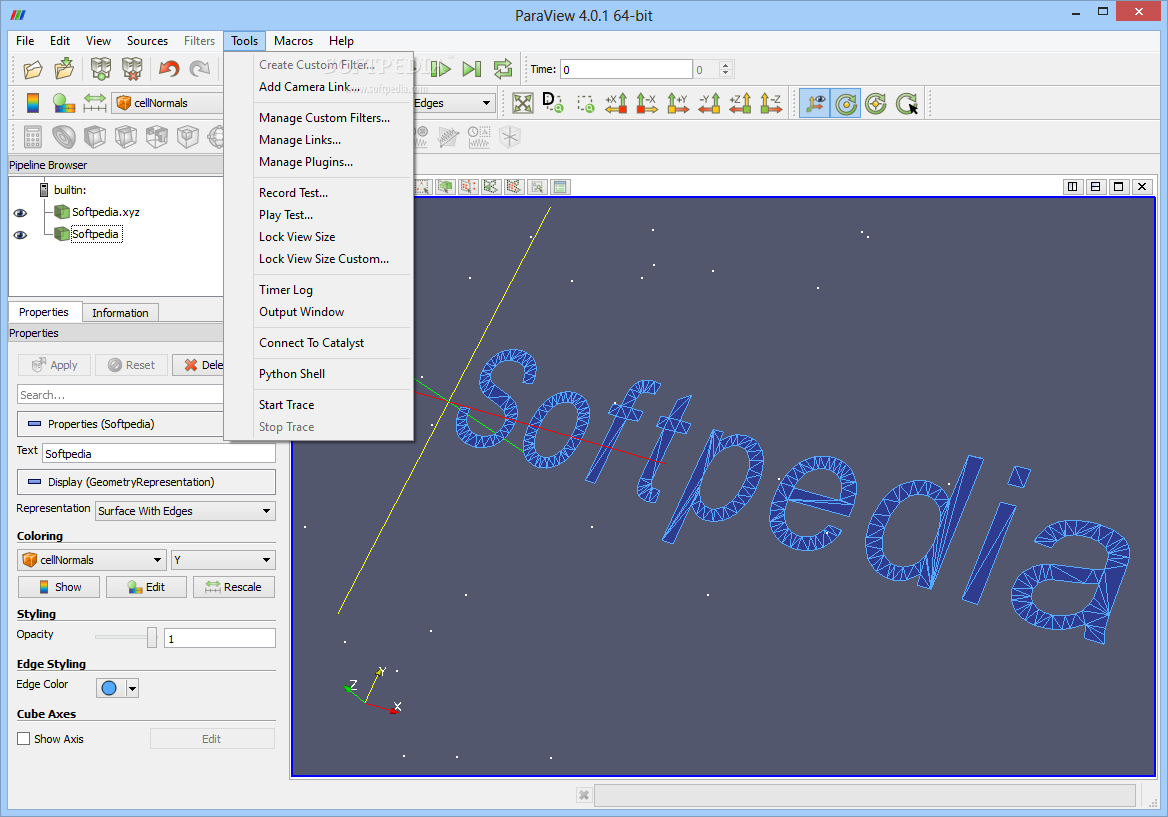Click the Edge Color blue swatch
Image resolution: width=1168 pixels, height=817 pixels.
coord(110,688)
